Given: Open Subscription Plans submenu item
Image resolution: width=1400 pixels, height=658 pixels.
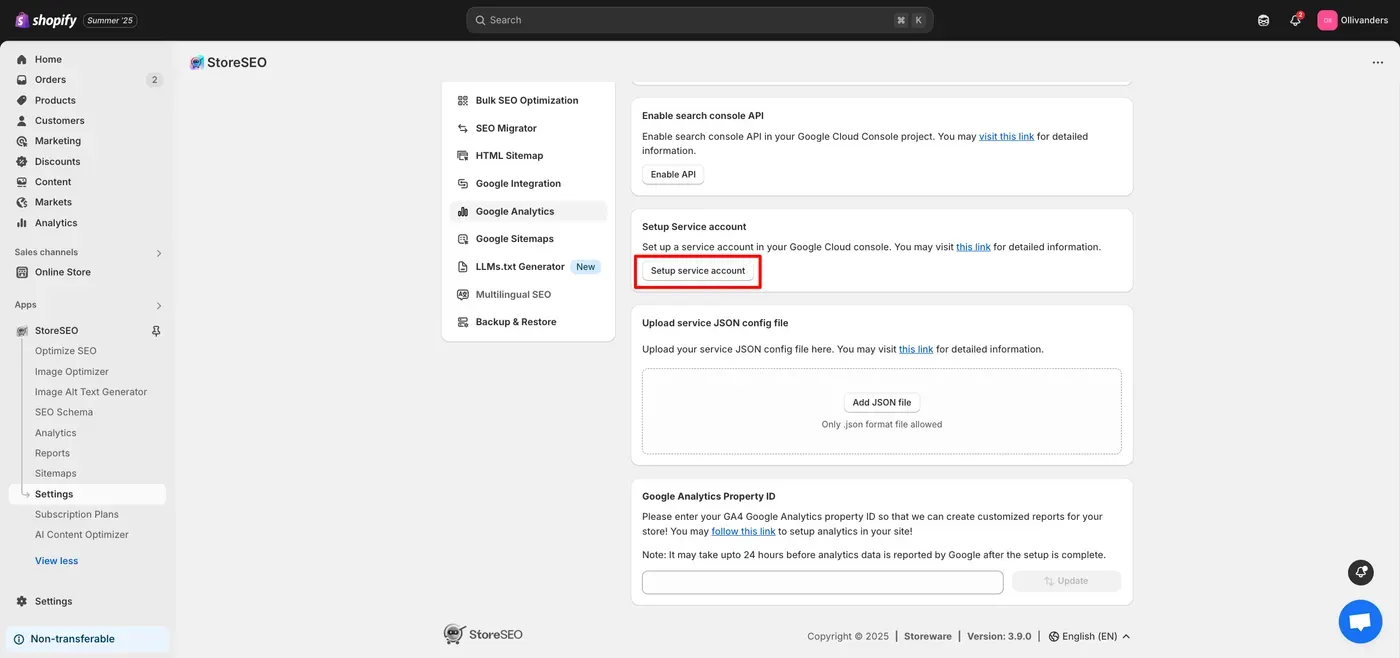Looking at the screenshot, I should [x=77, y=514].
